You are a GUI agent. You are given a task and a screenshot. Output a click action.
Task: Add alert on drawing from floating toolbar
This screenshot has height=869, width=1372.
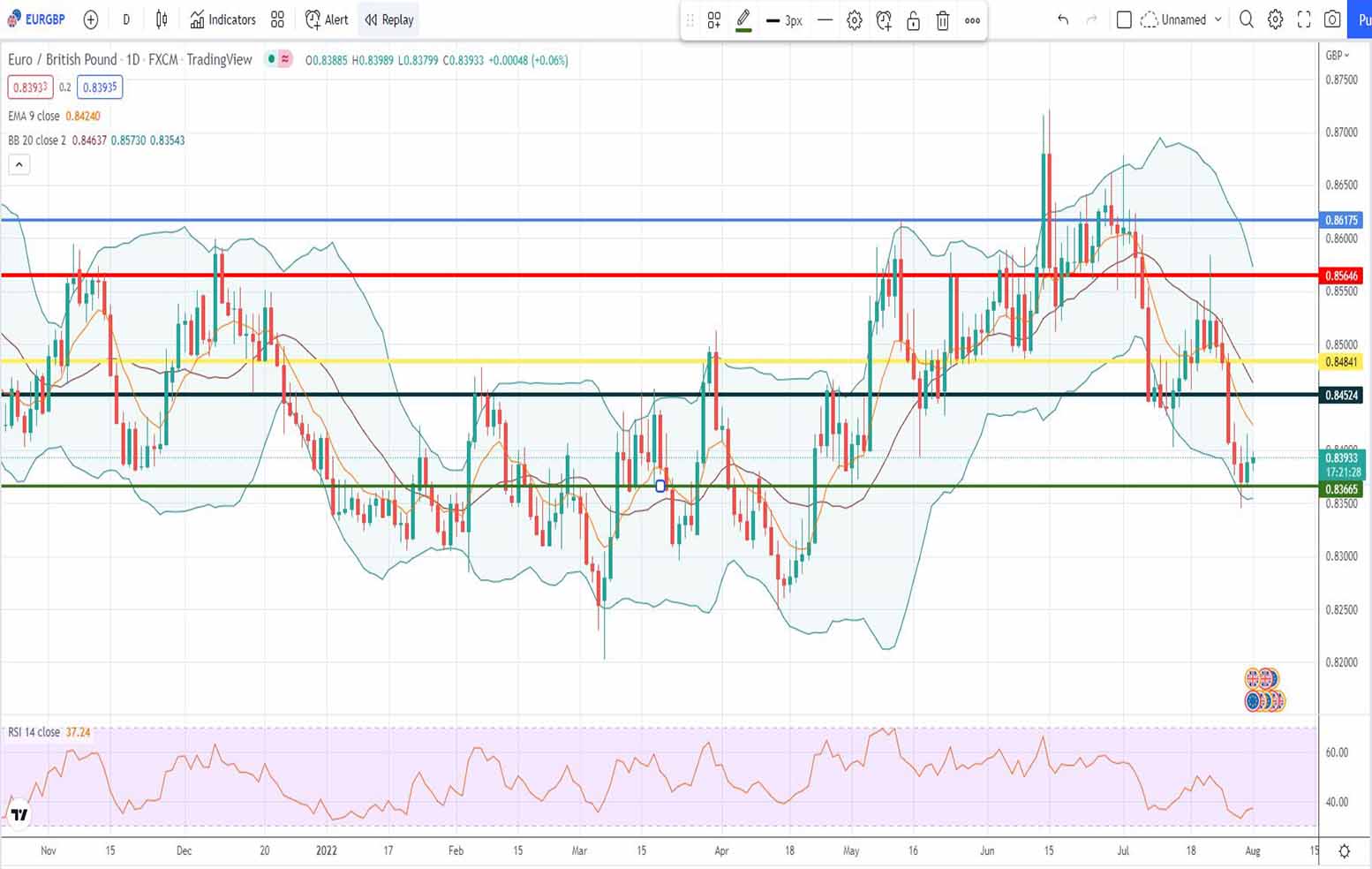tap(884, 20)
